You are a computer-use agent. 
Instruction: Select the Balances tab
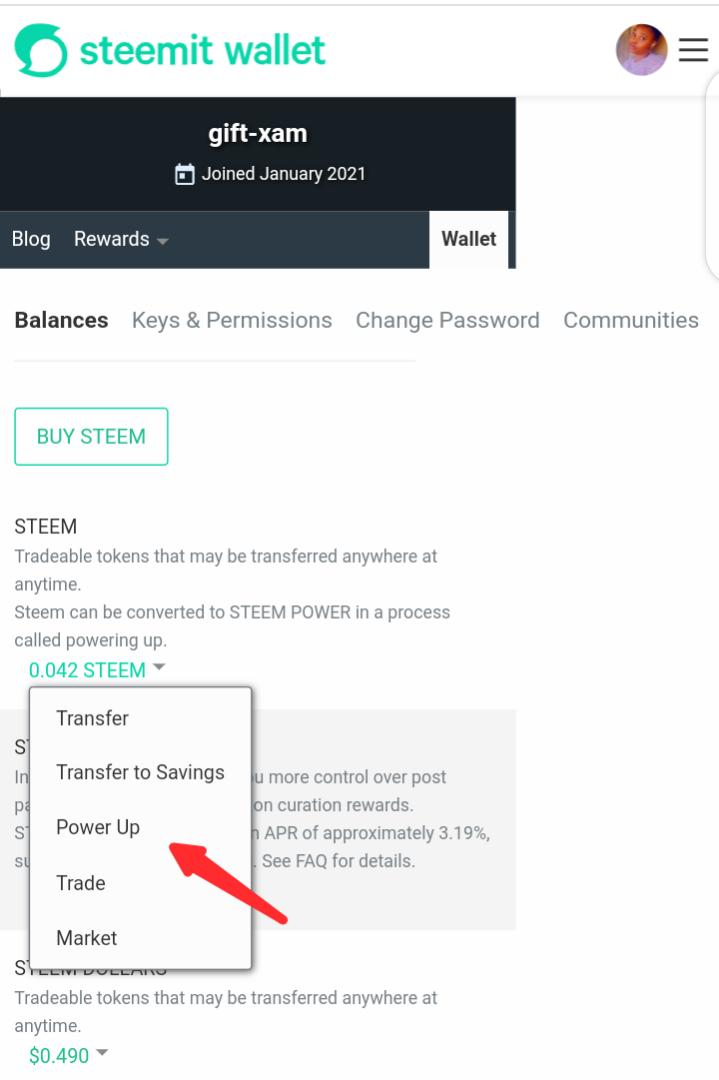tap(61, 320)
